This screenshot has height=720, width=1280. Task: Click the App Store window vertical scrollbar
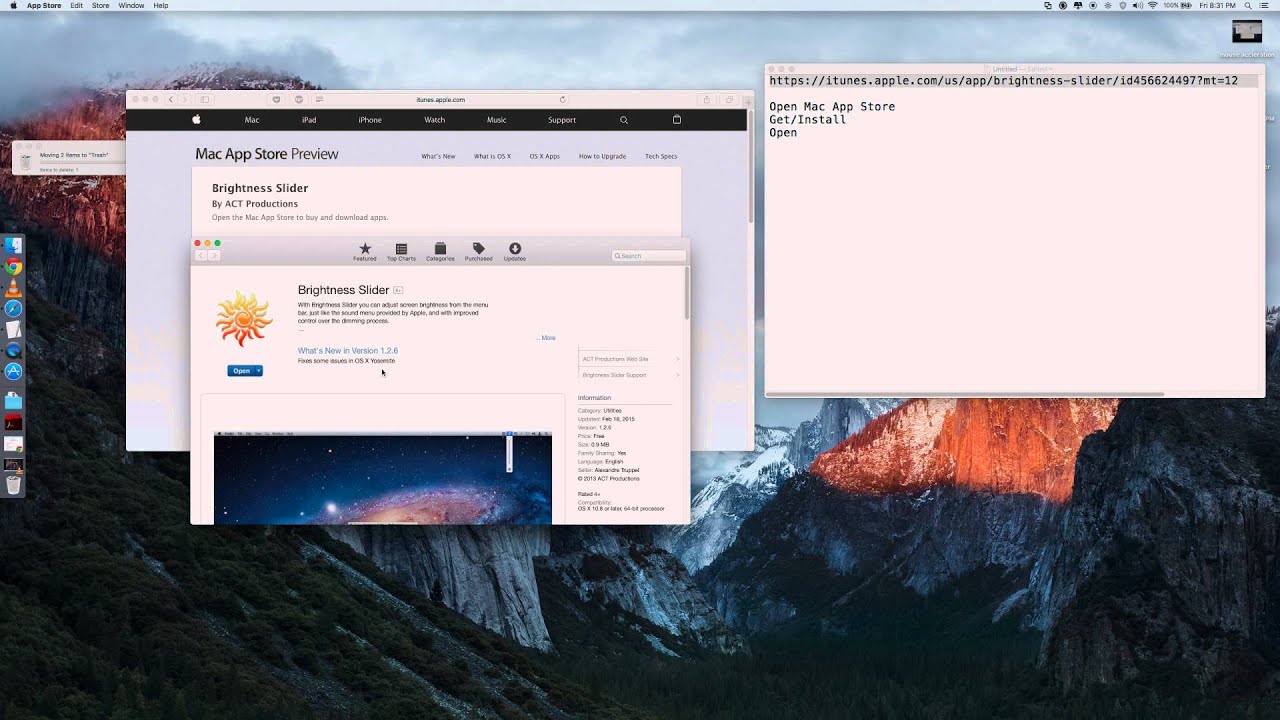tap(687, 294)
